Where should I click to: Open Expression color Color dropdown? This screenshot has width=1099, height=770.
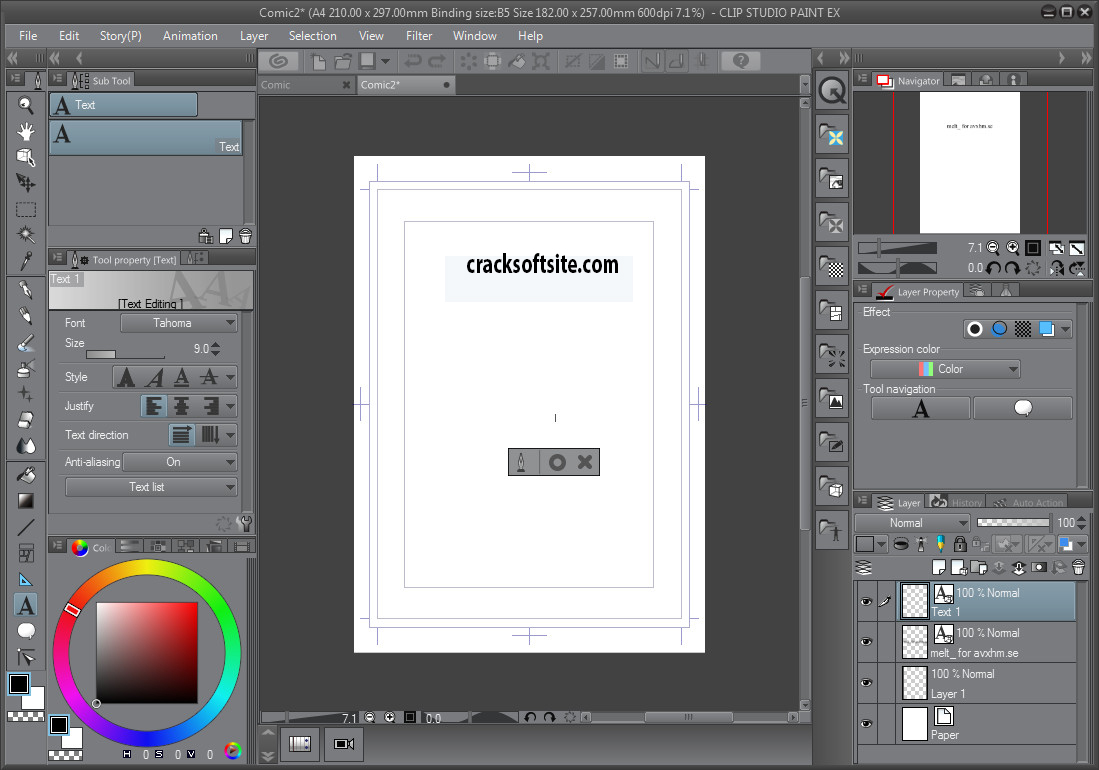[x=945, y=369]
